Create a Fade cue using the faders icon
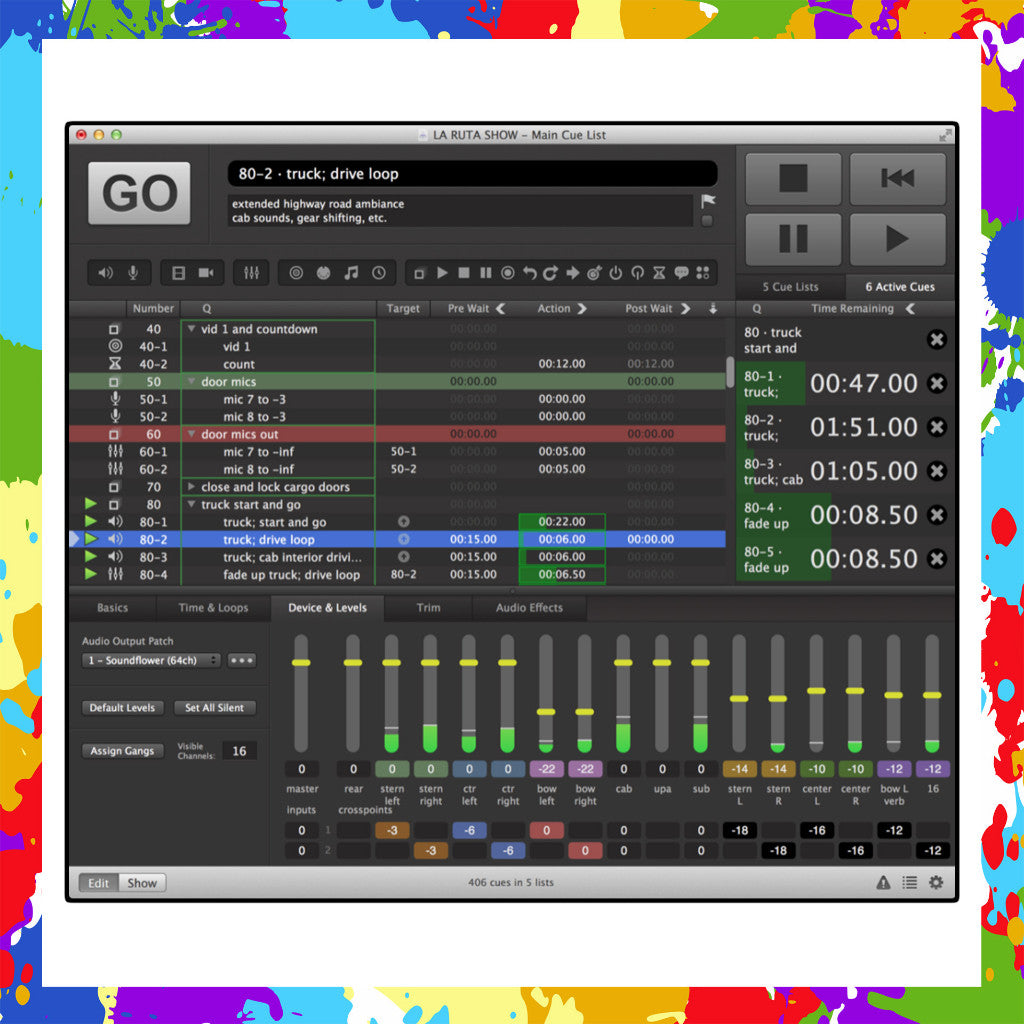Image resolution: width=1024 pixels, height=1024 pixels. click(251, 272)
